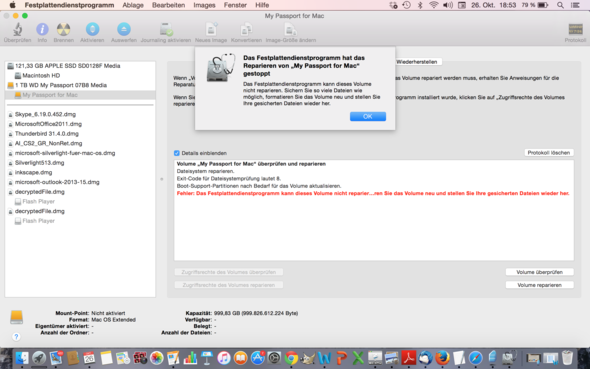Click the battery 79 % status
This screenshot has width=590, height=369.
[535, 5]
